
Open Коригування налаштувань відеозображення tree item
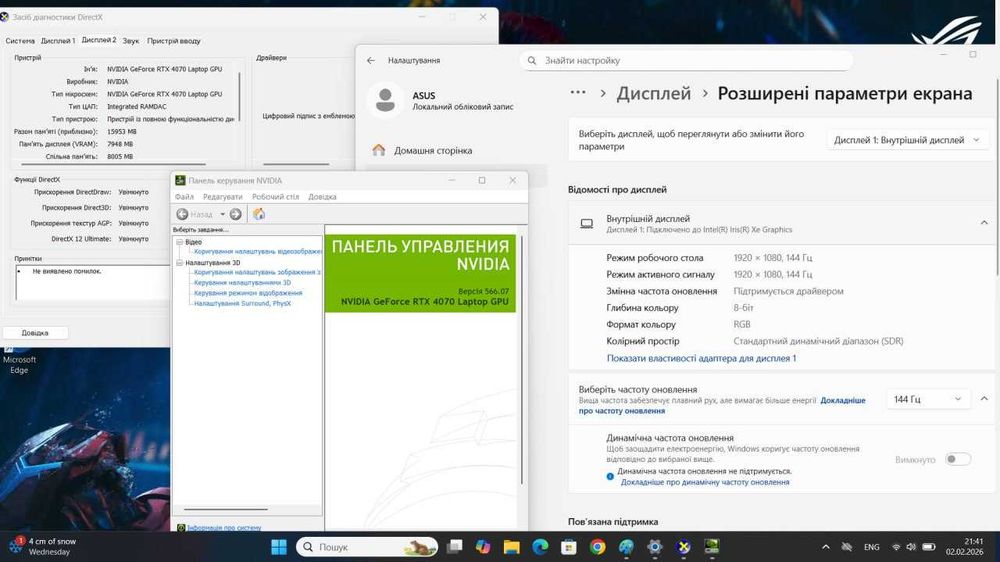(x=258, y=251)
